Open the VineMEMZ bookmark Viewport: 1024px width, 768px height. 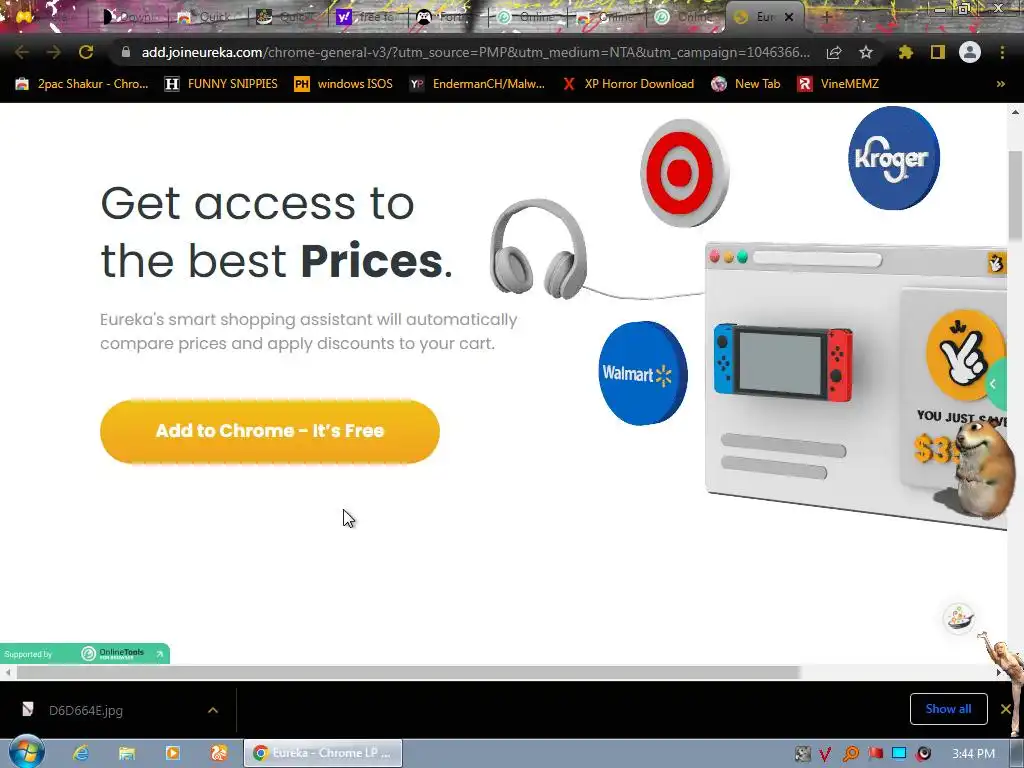click(x=839, y=84)
